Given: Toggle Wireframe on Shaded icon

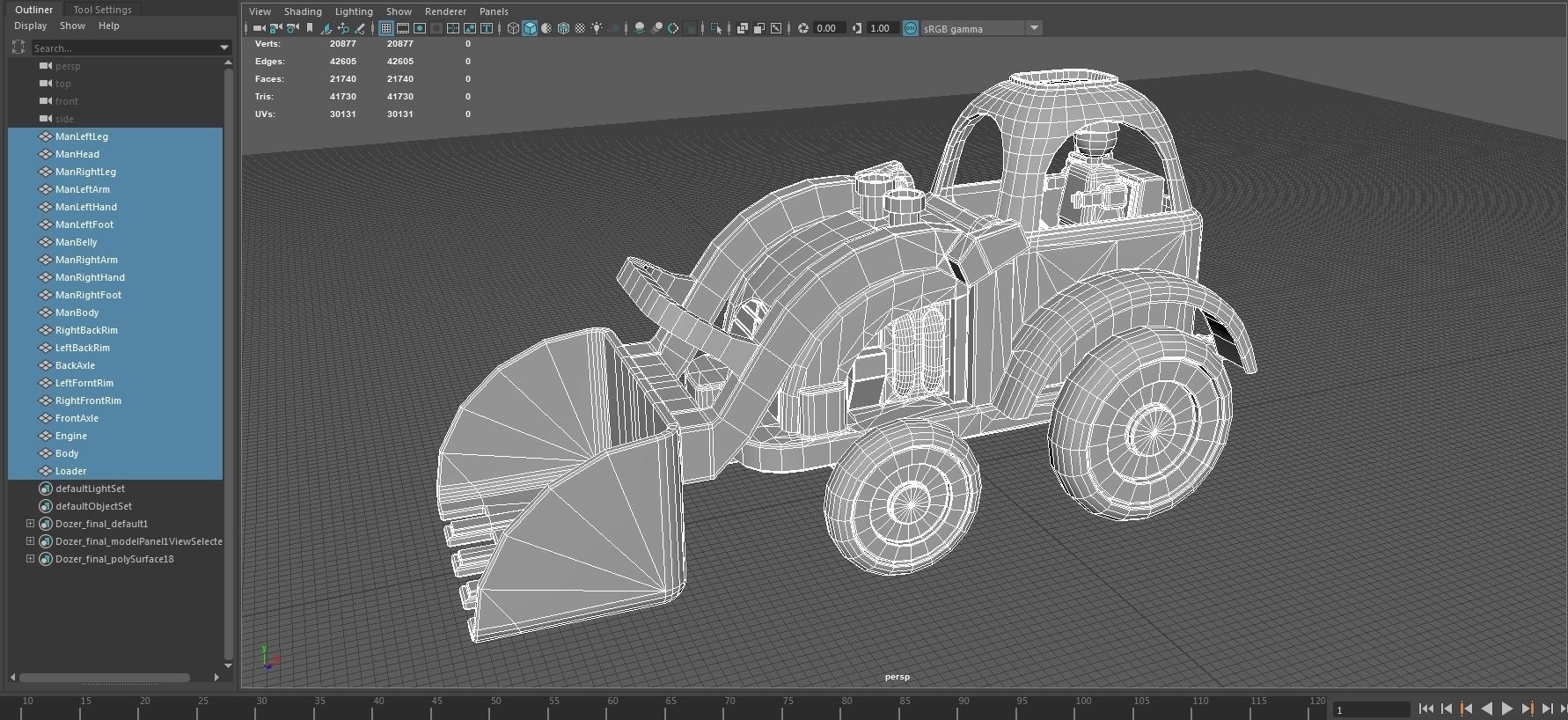Looking at the screenshot, I should [x=563, y=28].
